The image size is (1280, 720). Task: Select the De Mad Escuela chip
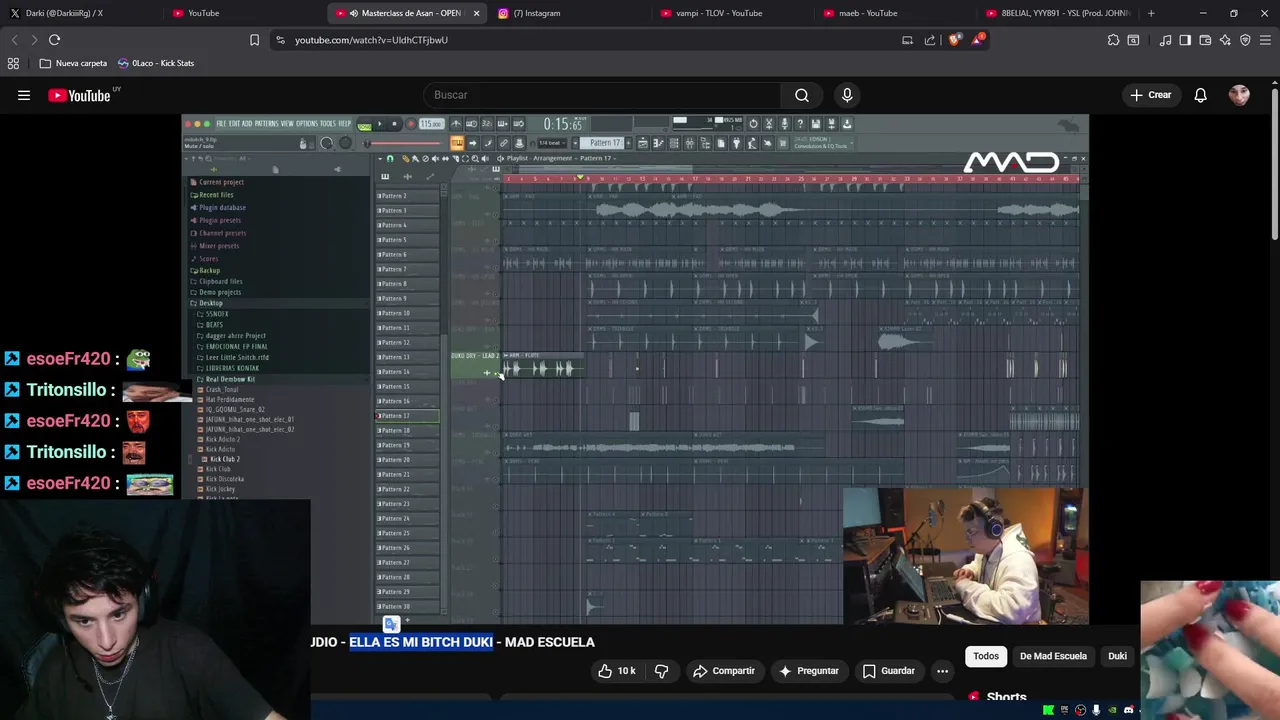(x=1053, y=656)
